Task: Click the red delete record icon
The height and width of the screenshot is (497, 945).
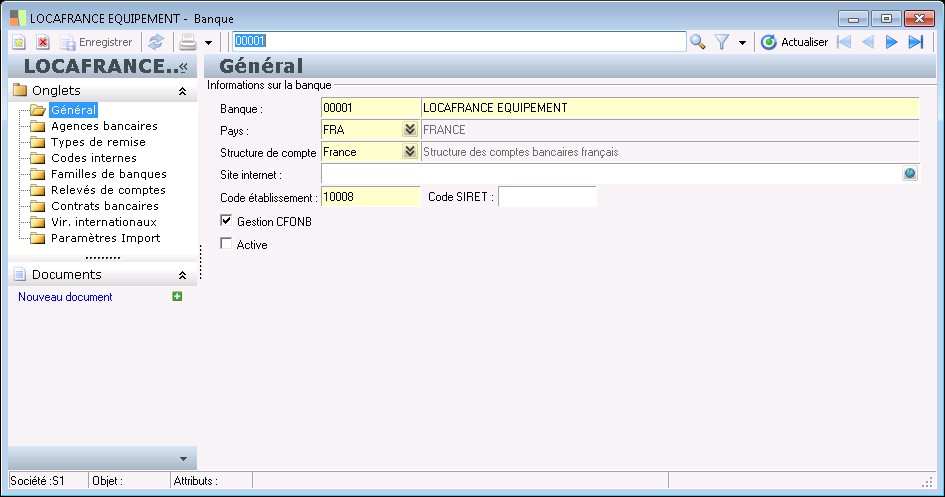Action: tap(43, 42)
